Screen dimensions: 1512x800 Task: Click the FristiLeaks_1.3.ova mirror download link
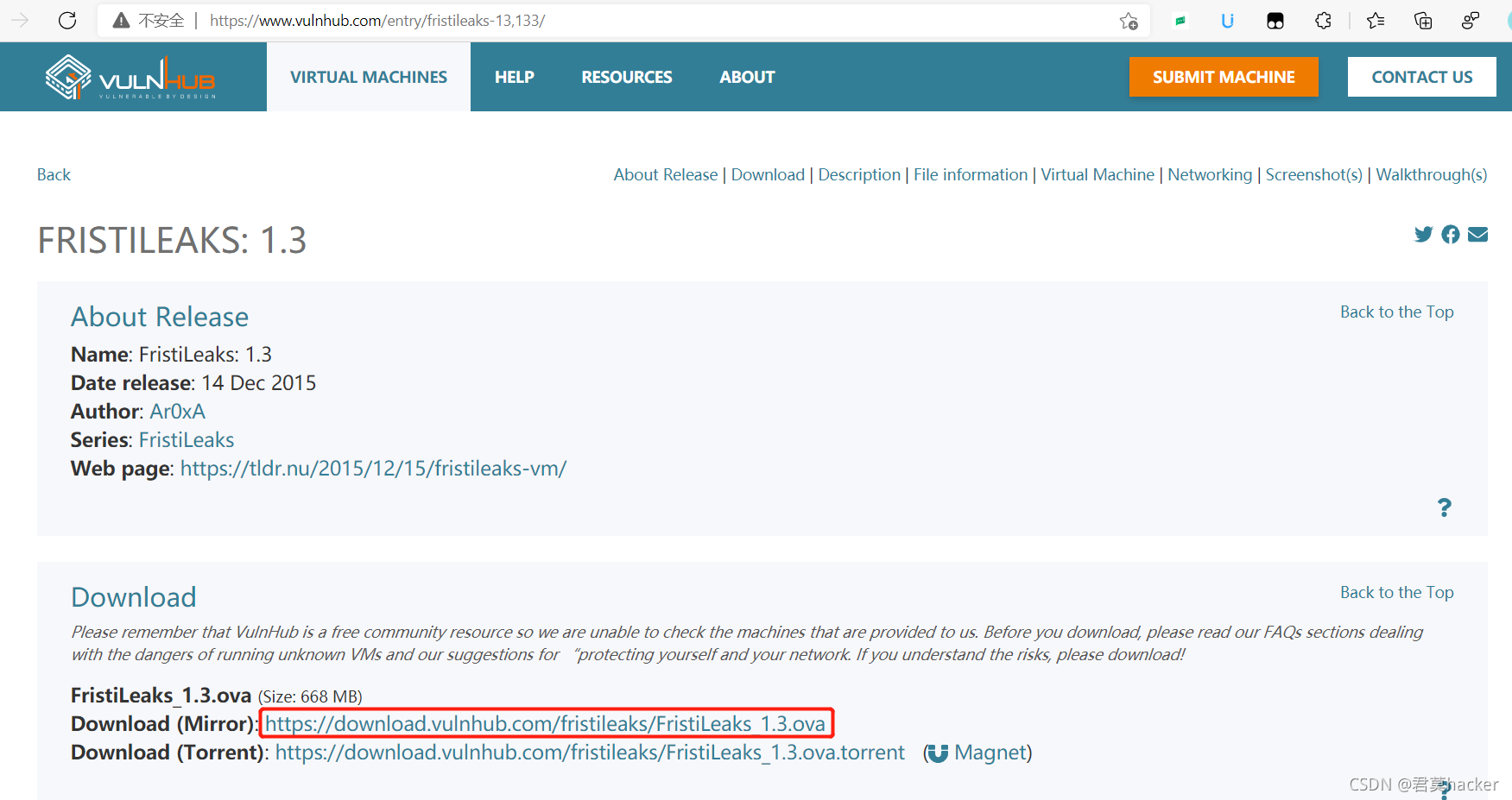pos(545,723)
